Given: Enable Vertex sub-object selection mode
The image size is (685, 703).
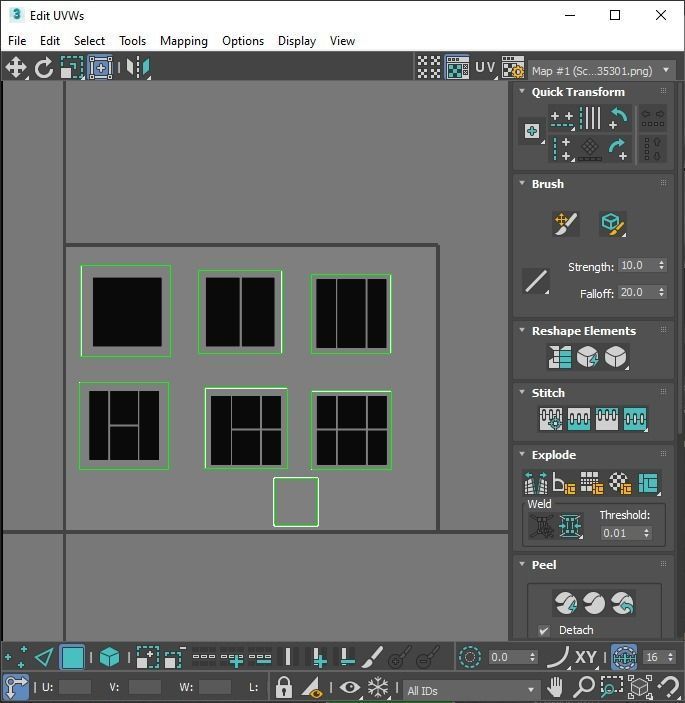Looking at the screenshot, I should coord(16,657).
